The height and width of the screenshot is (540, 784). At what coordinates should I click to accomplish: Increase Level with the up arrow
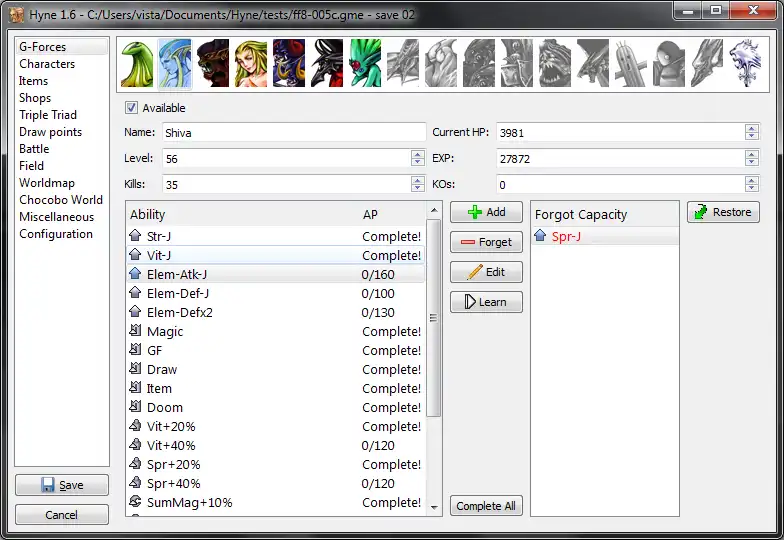(418, 154)
